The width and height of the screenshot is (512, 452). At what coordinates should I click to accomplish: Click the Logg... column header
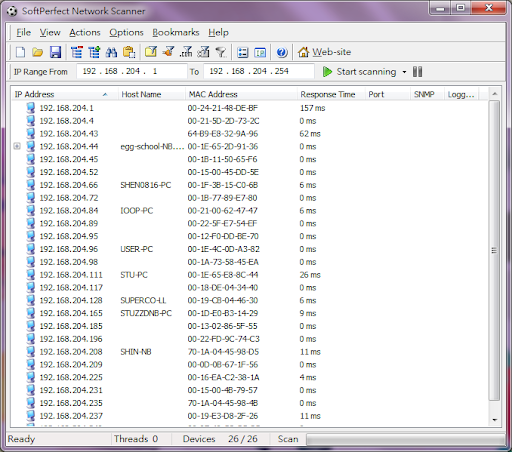(x=461, y=95)
